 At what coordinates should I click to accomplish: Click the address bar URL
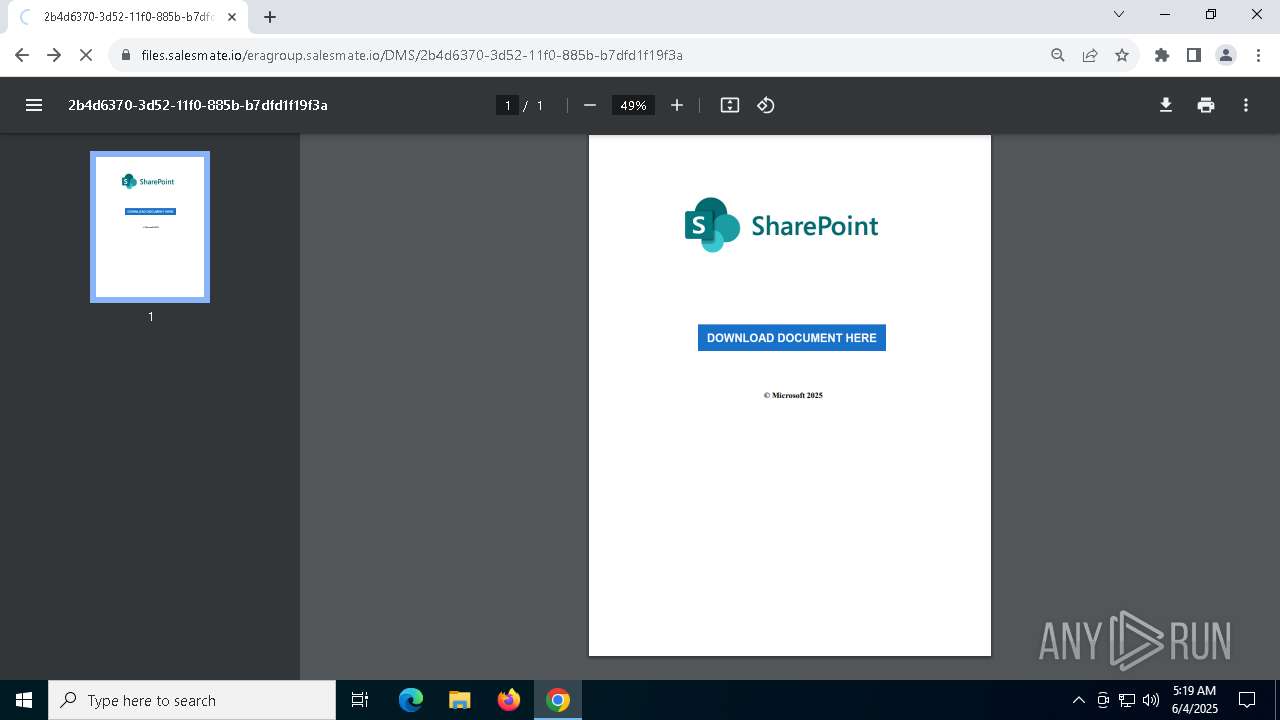tap(412, 55)
